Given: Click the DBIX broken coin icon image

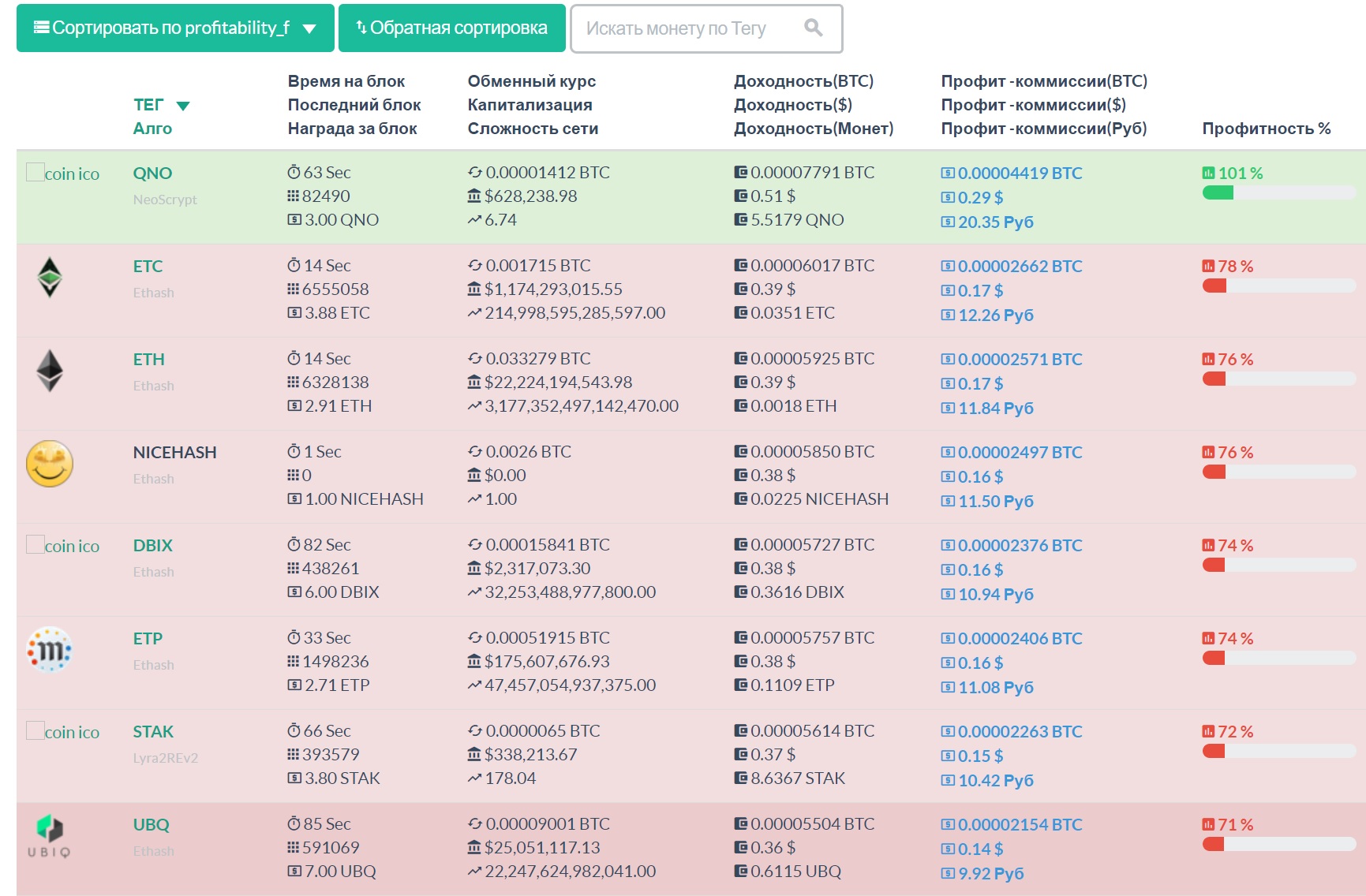Looking at the screenshot, I should tap(63, 546).
